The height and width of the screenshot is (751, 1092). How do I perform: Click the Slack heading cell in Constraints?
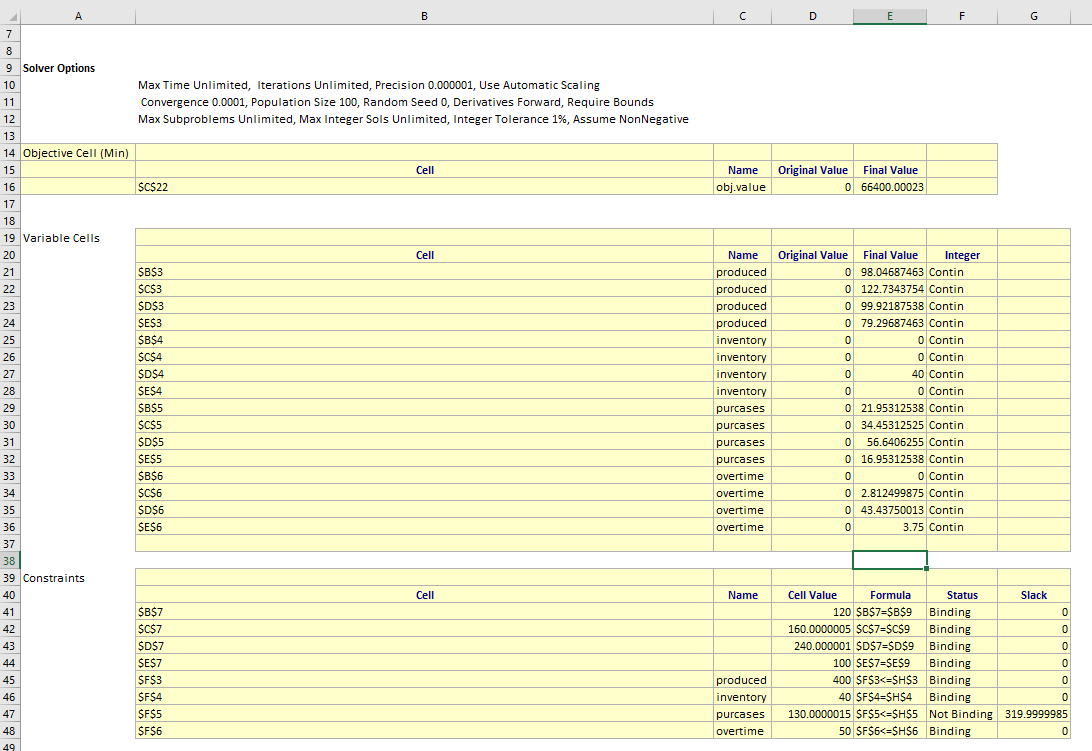1033,595
